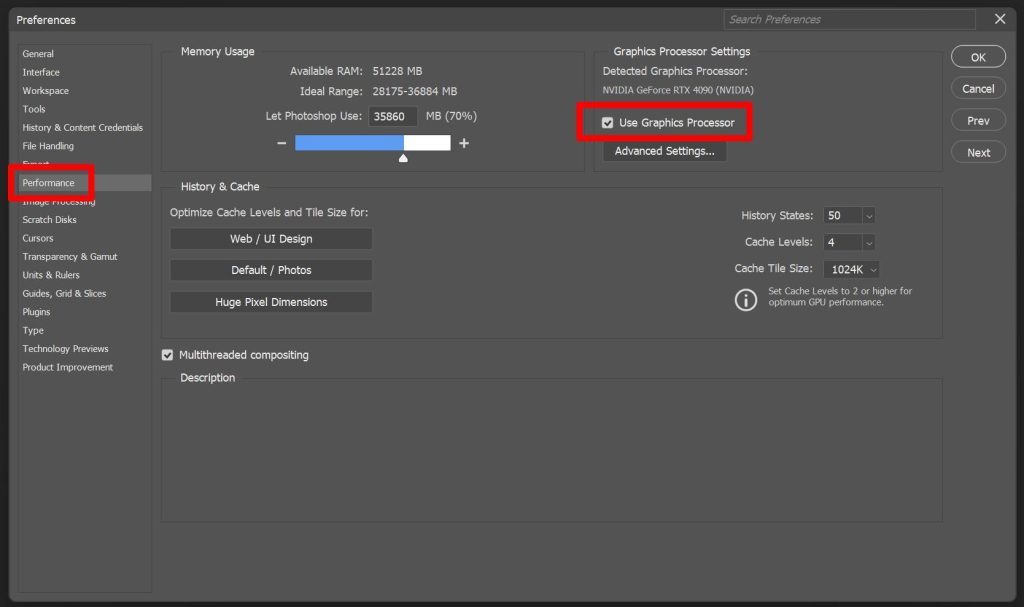The image size is (1024, 607).
Task: Toggle Multithreaded compositing checkbox
Action: click(167, 355)
